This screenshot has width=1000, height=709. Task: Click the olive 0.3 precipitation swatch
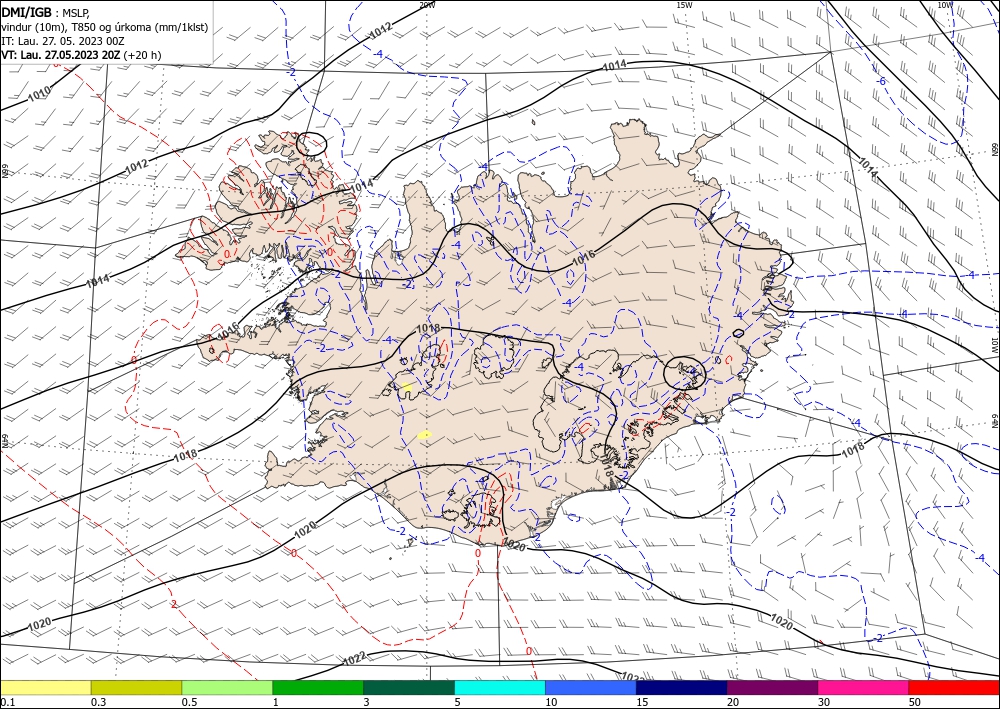(x=136, y=687)
